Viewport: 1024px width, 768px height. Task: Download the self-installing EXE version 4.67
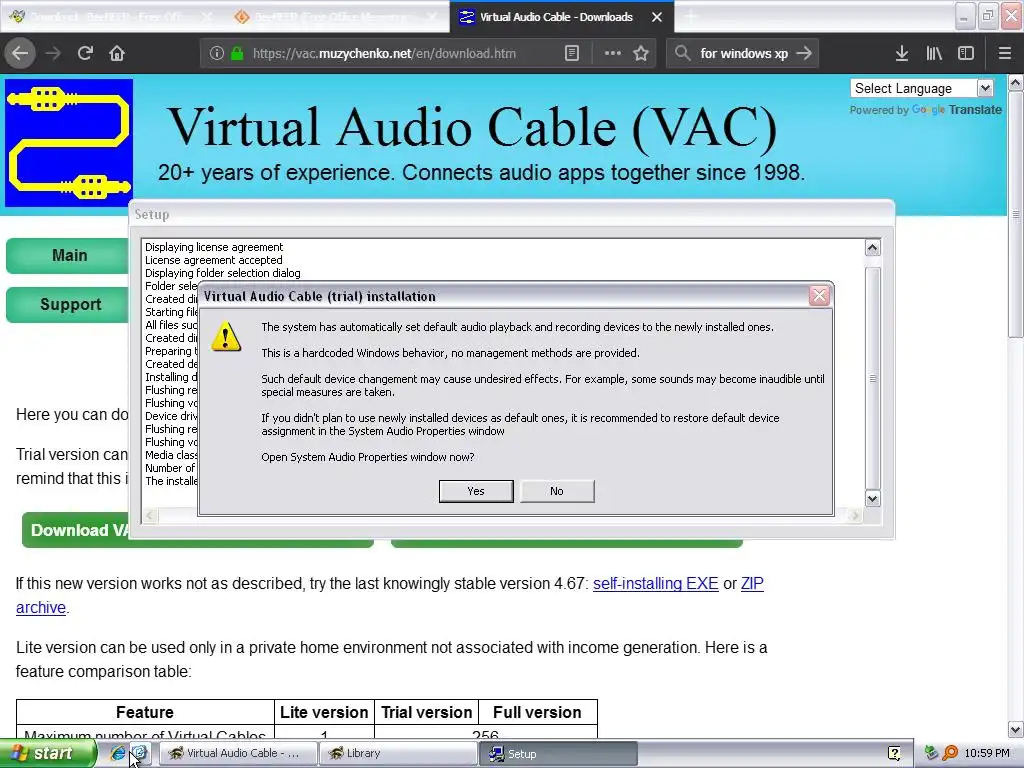(656, 583)
